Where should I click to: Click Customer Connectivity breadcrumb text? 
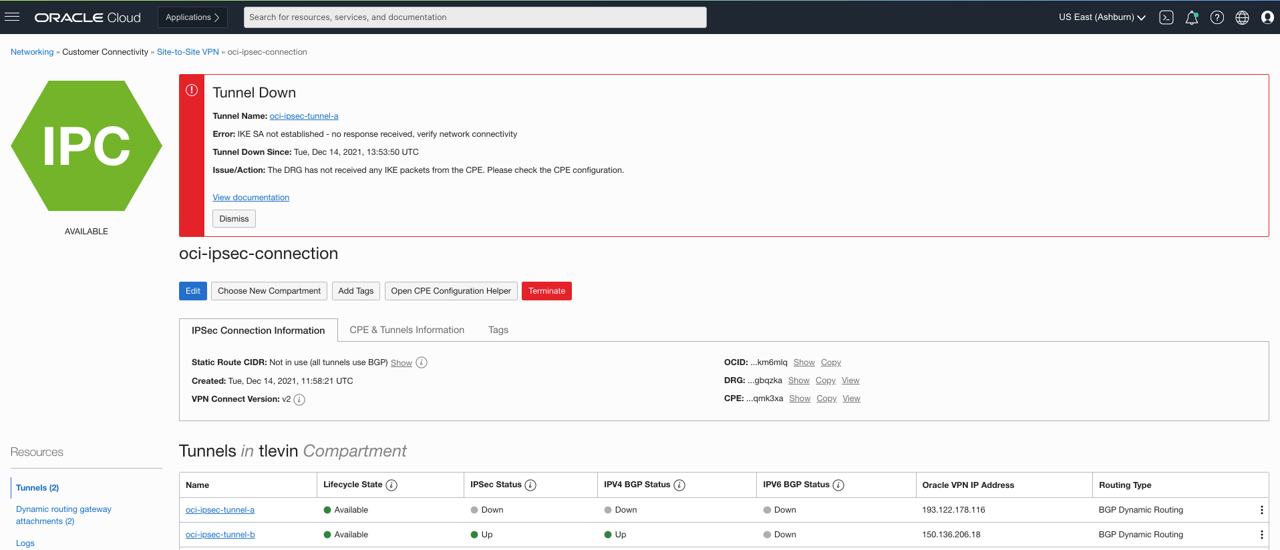pyautogui.click(x=105, y=52)
